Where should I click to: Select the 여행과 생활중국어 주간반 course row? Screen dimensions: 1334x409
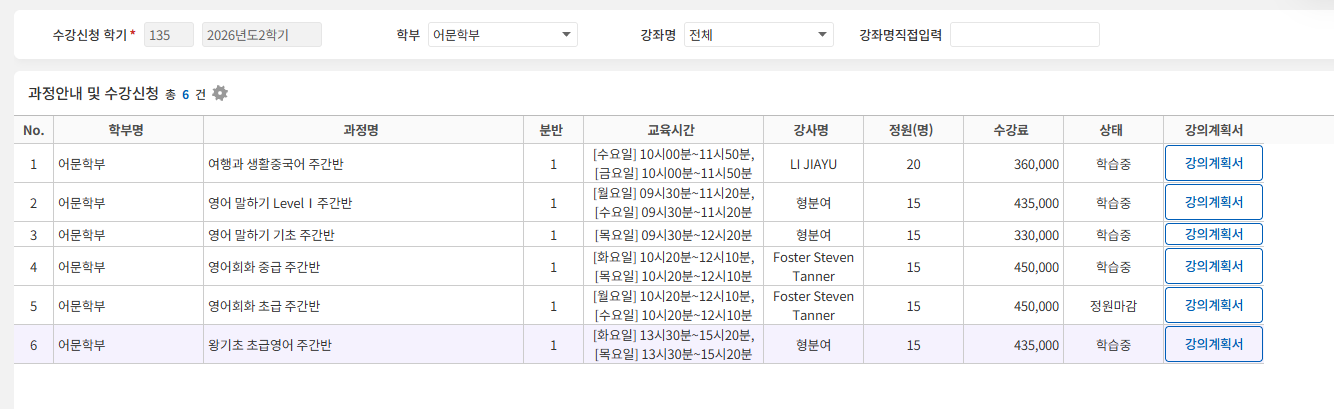coord(639,163)
